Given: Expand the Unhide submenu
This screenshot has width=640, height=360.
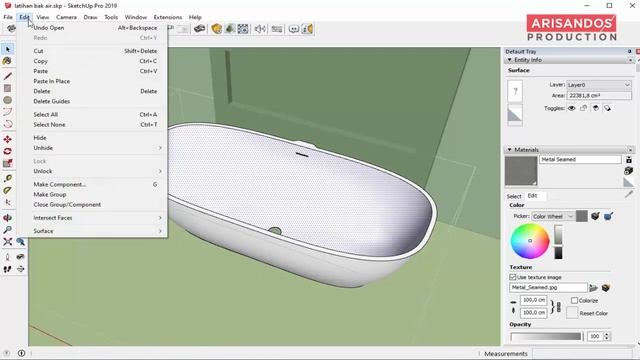Looking at the screenshot, I should point(97,148).
